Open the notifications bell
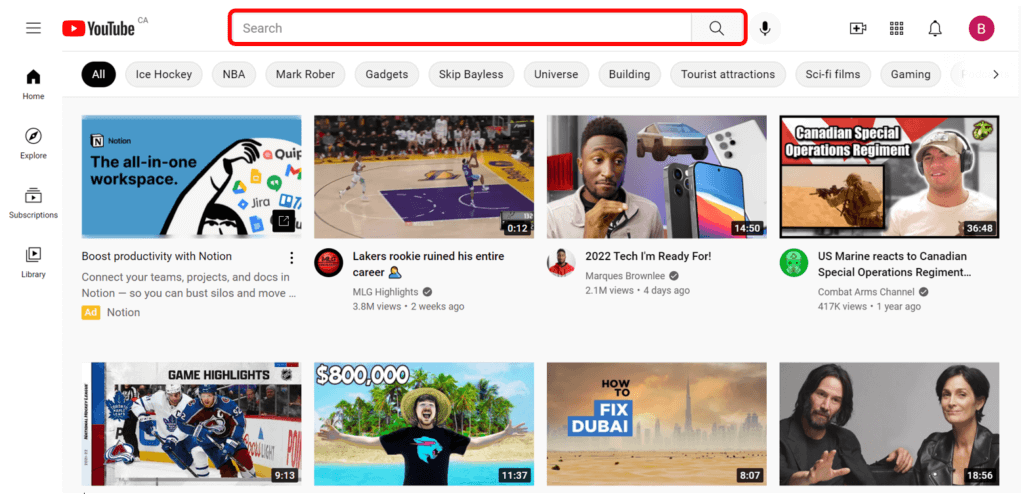 pos(935,28)
